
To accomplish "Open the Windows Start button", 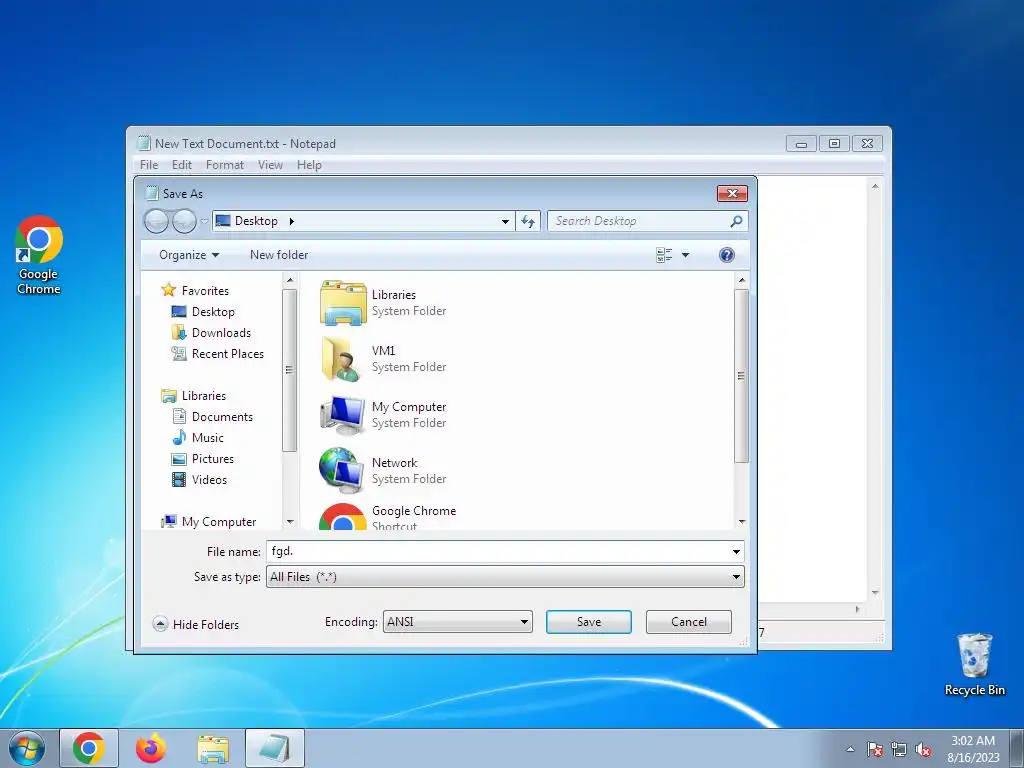I will tap(27, 748).
